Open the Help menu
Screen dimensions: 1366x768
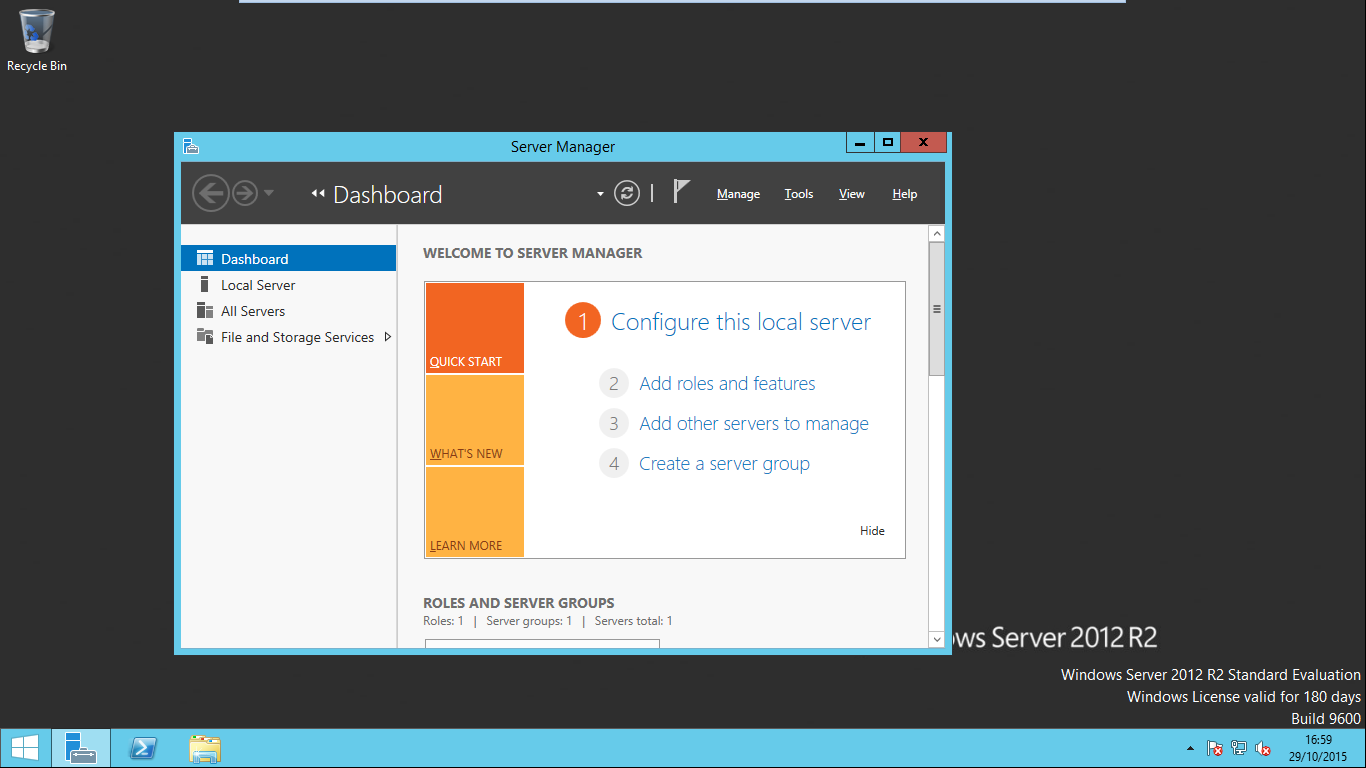pyautogui.click(x=905, y=194)
